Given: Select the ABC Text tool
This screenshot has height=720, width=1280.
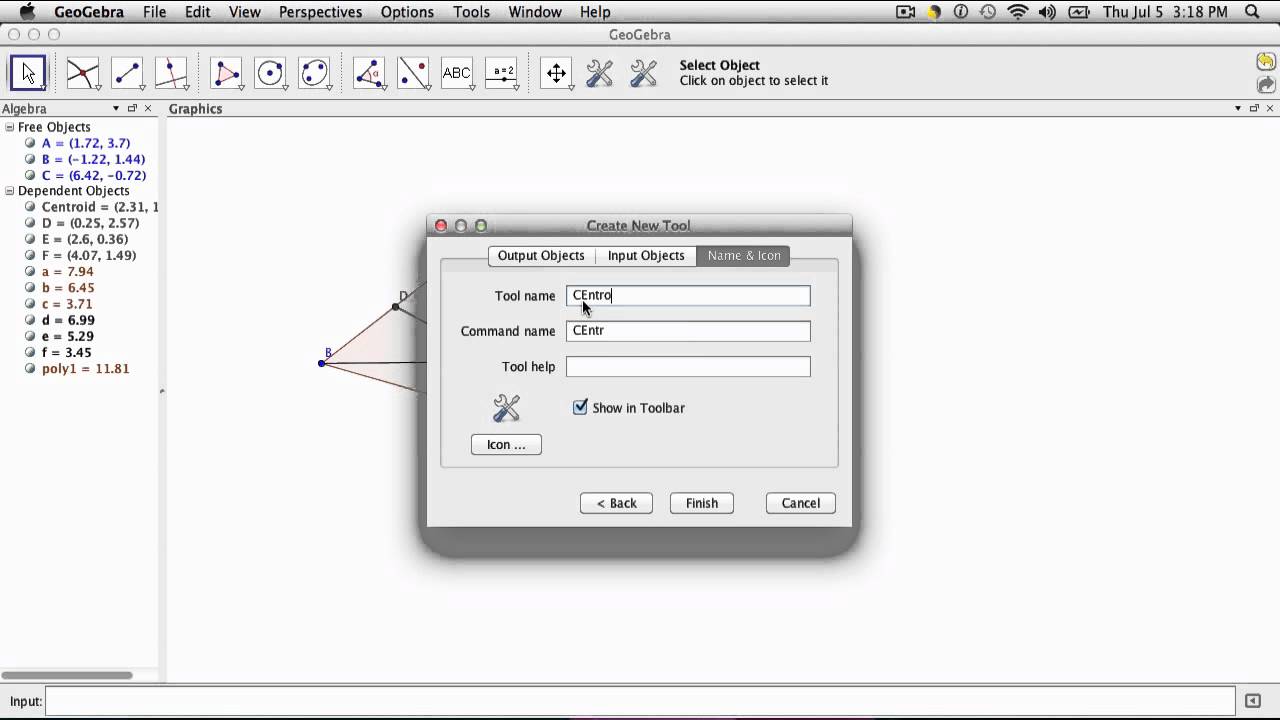Looking at the screenshot, I should 458,73.
